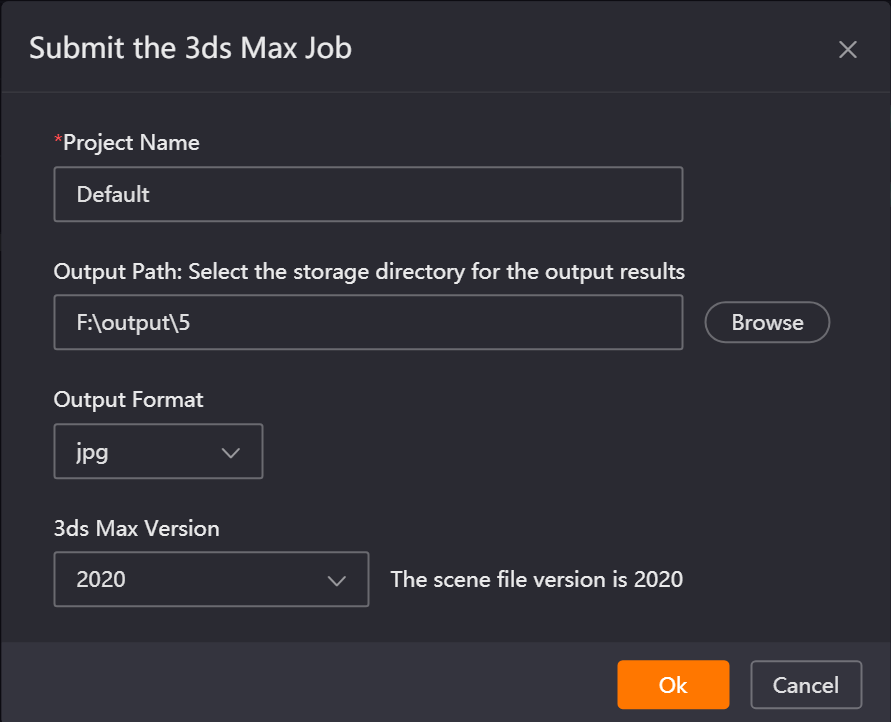Open the 3ds Max Version dropdown
This screenshot has width=891, height=722.
point(211,579)
